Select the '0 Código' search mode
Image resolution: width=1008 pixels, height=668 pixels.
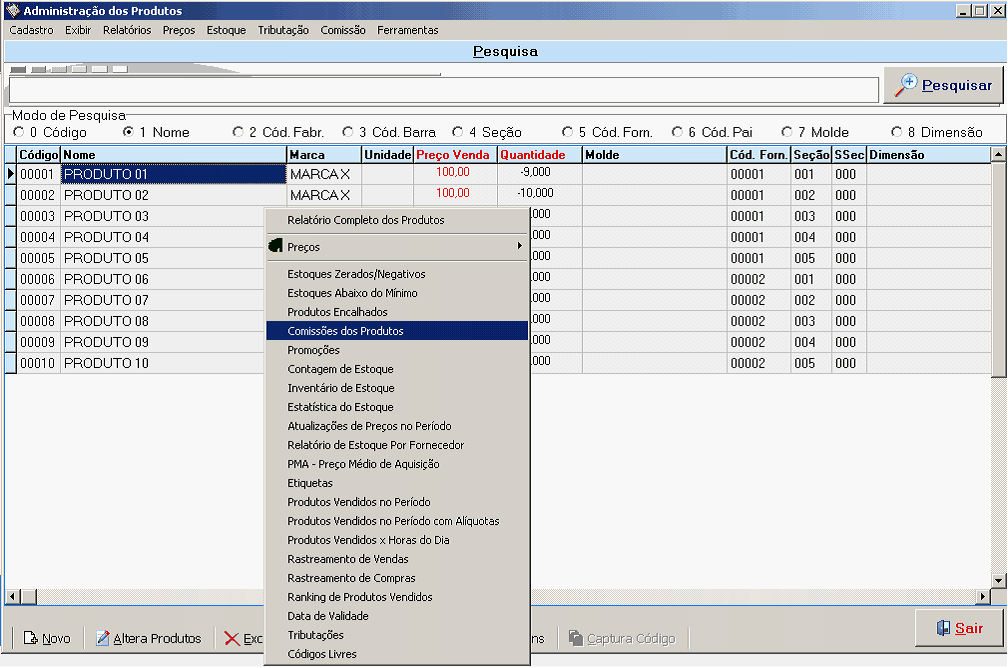pyautogui.click(x=18, y=132)
